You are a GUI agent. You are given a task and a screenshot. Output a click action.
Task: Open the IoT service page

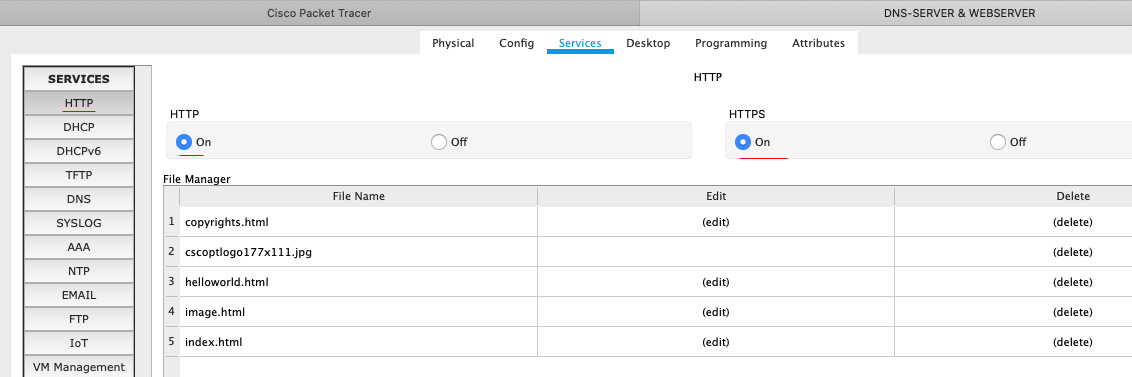tap(79, 343)
